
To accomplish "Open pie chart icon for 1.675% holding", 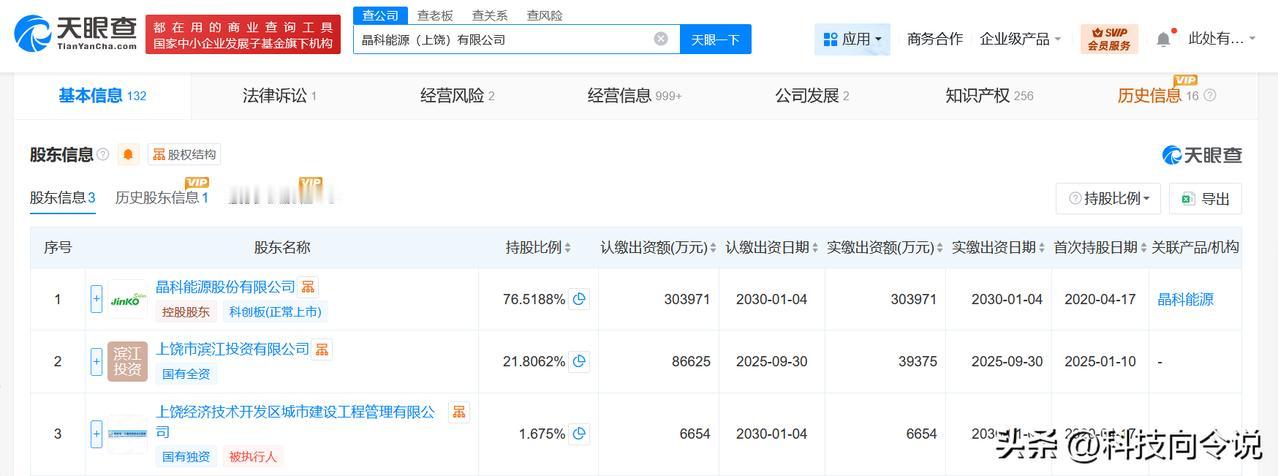I will [x=578, y=434].
